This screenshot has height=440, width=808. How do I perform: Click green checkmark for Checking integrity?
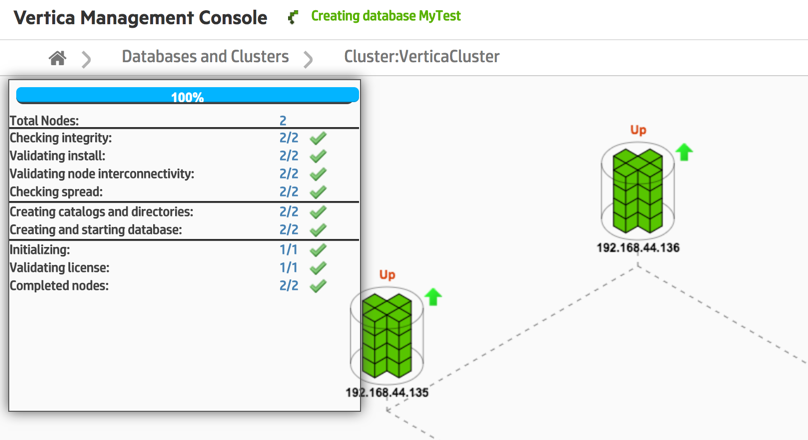pos(318,138)
